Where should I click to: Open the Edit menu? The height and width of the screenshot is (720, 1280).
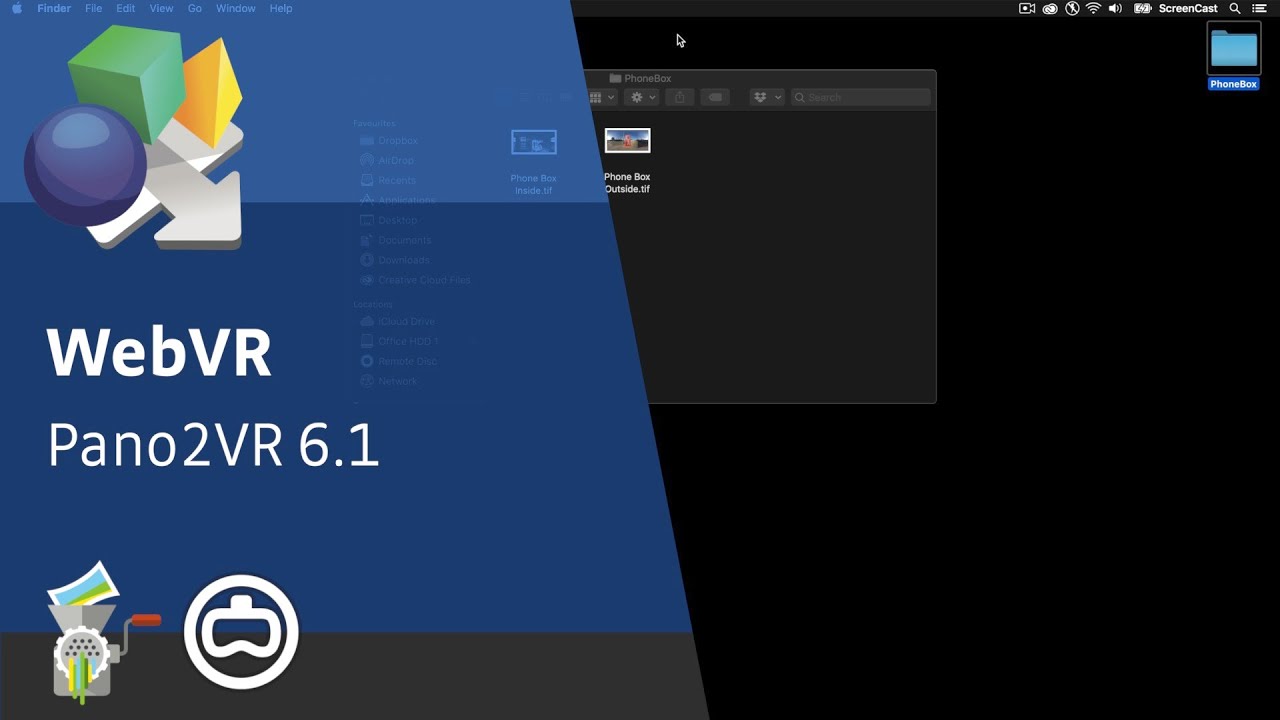point(125,8)
